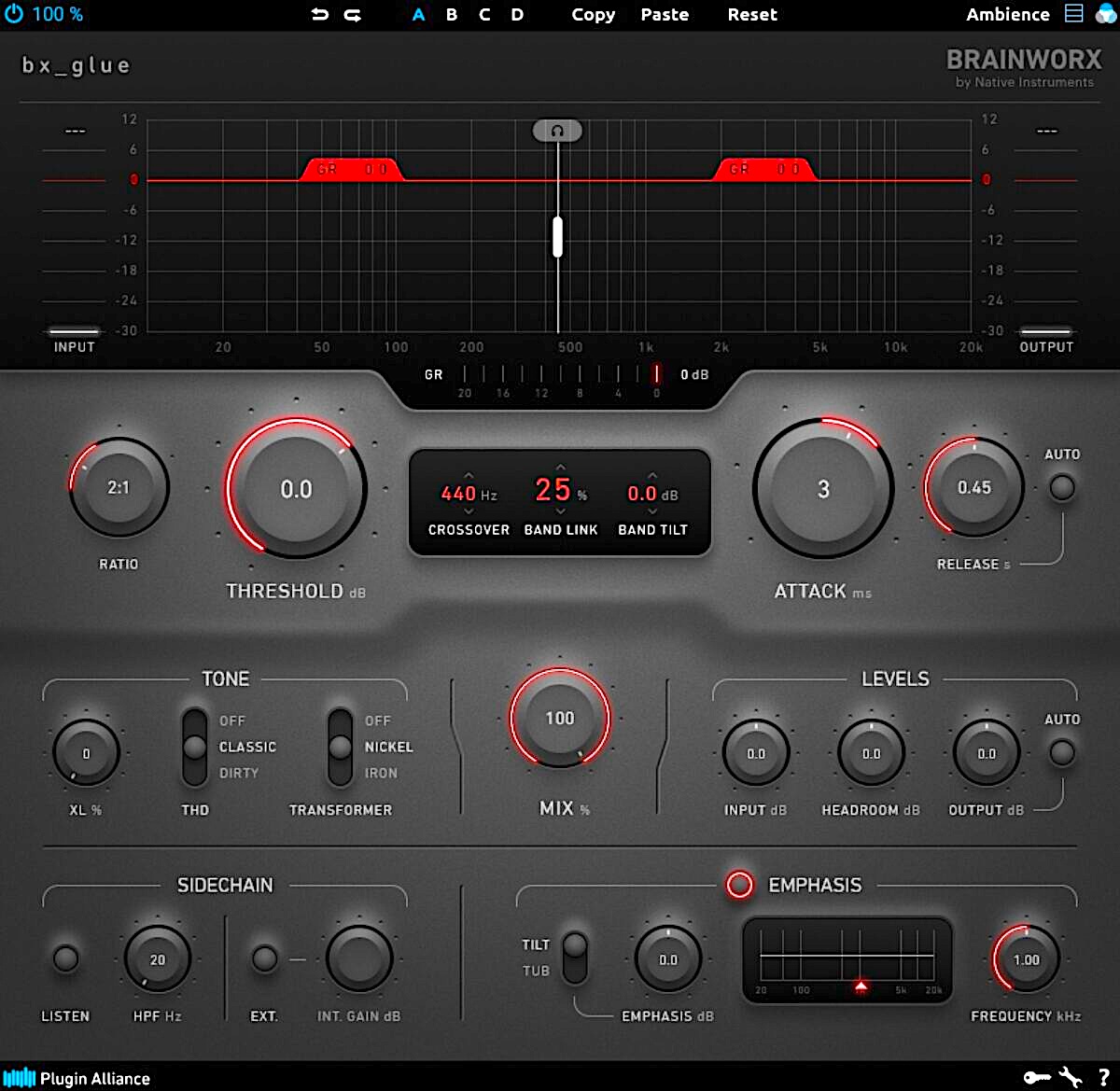
Task: Toggle the sidechain Listen button
Action: point(65,958)
